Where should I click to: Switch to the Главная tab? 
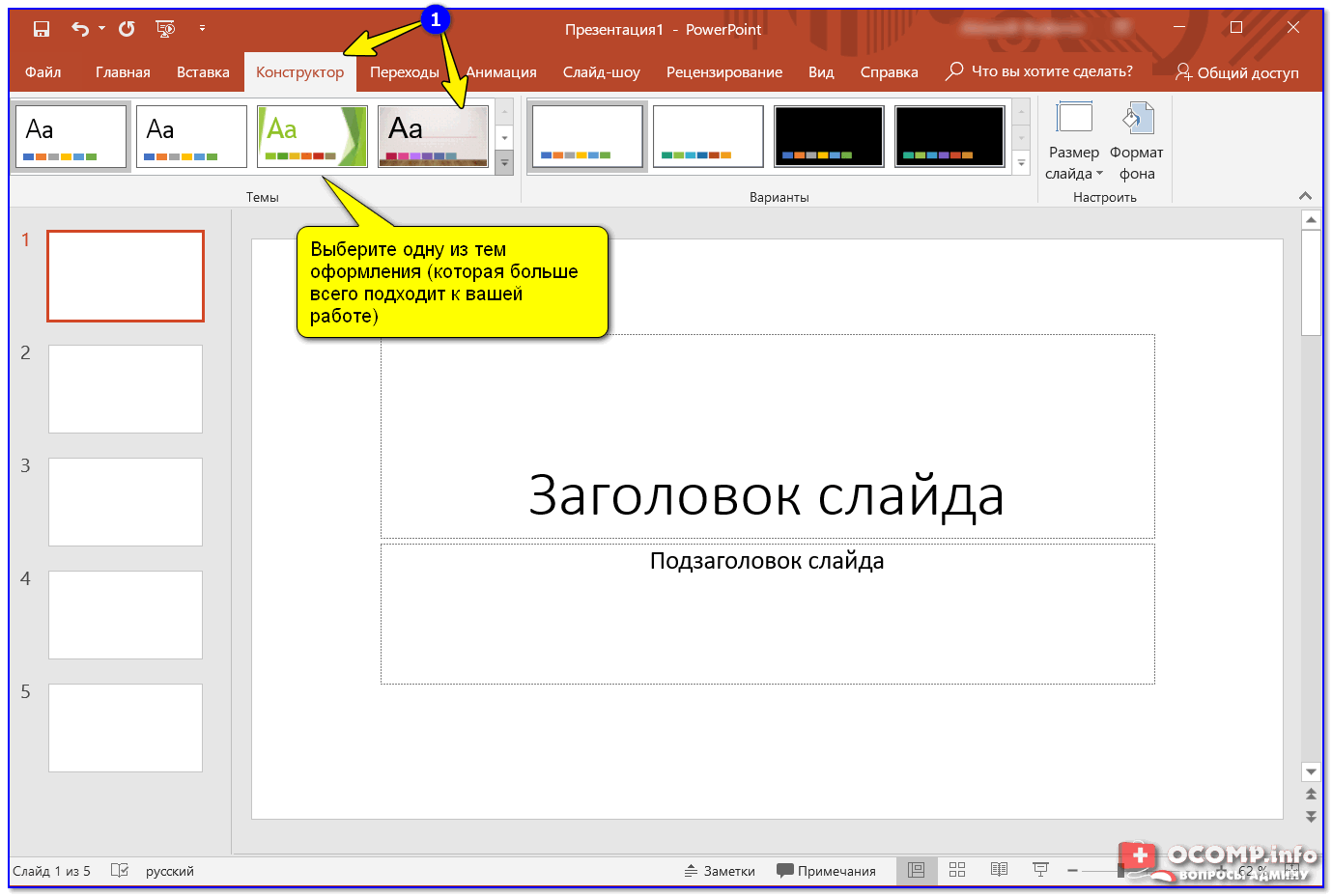123,72
